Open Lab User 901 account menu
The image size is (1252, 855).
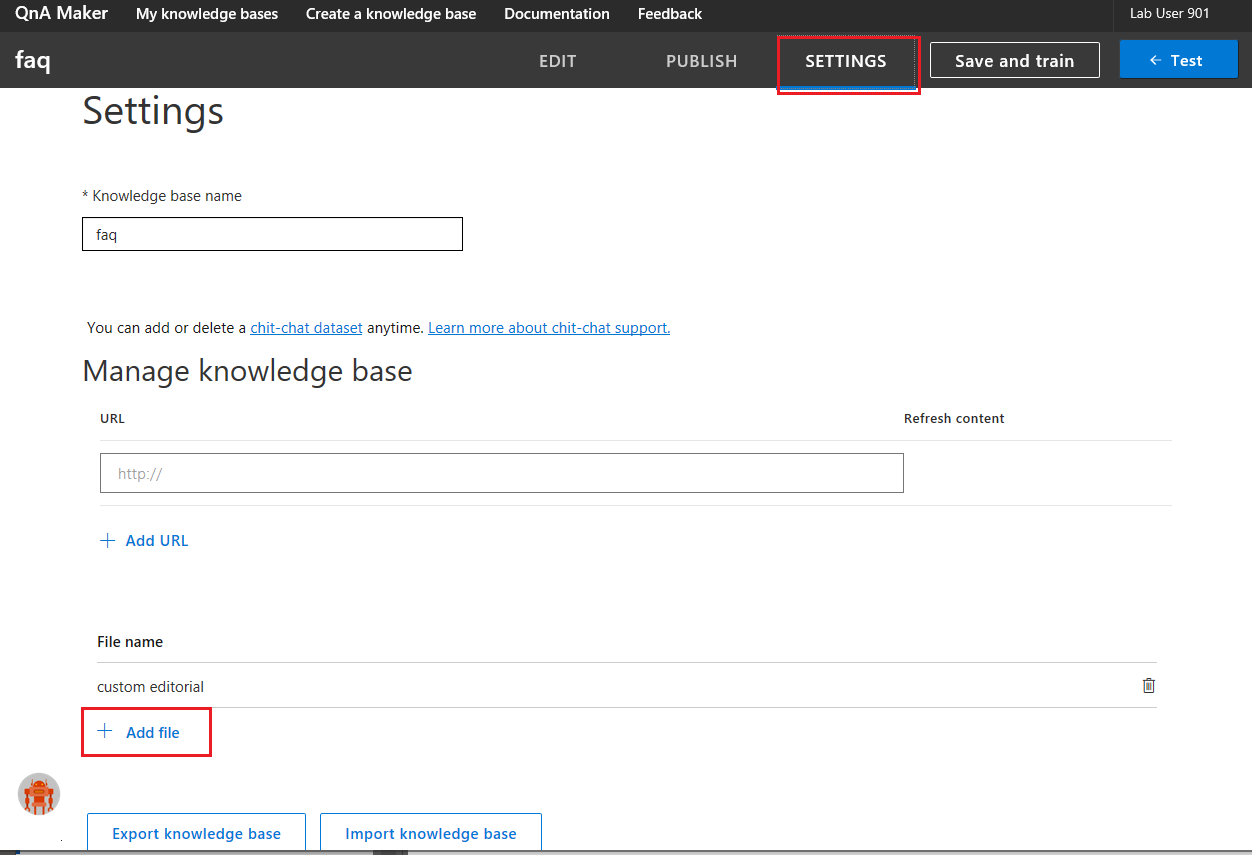click(1170, 14)
